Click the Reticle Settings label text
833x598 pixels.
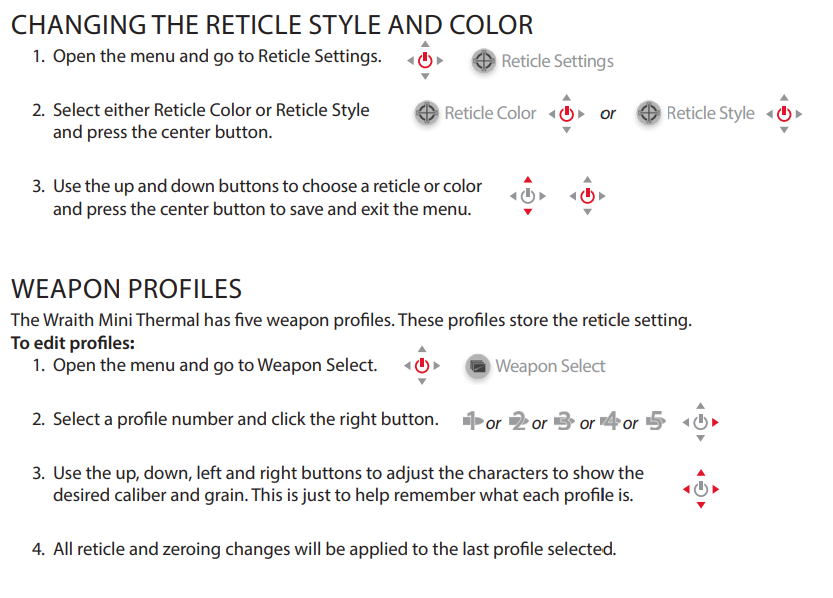[557, 61]
